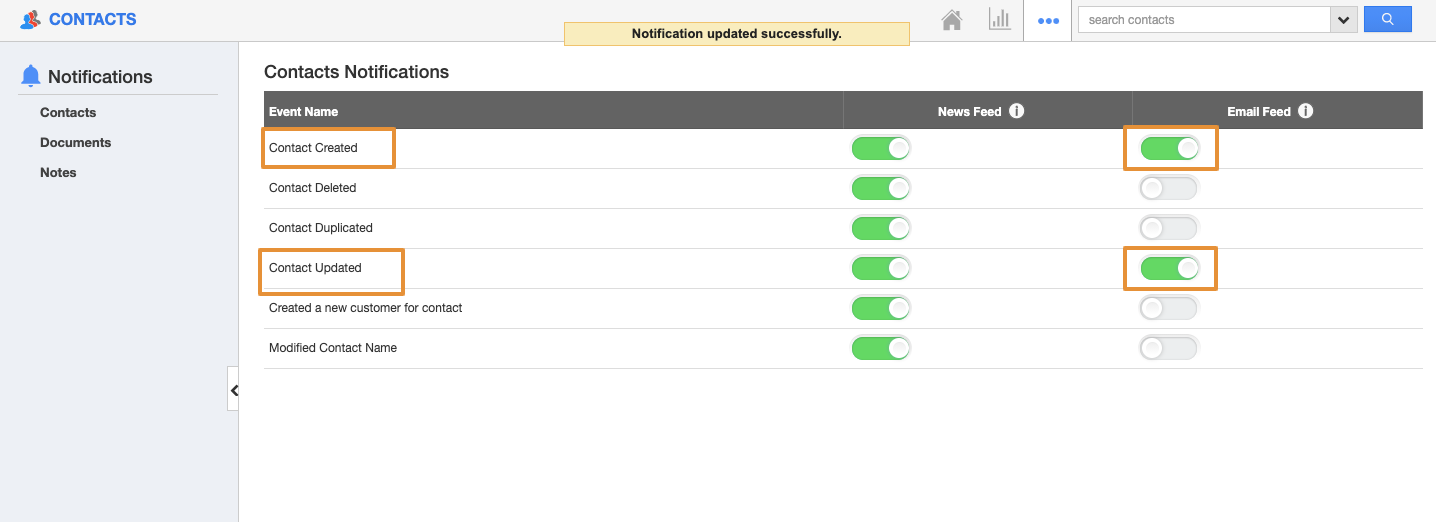The height and width of the screenshot is (522, 1436).
Task: Click the Email Feed info icon
Action: [1306, 111]
